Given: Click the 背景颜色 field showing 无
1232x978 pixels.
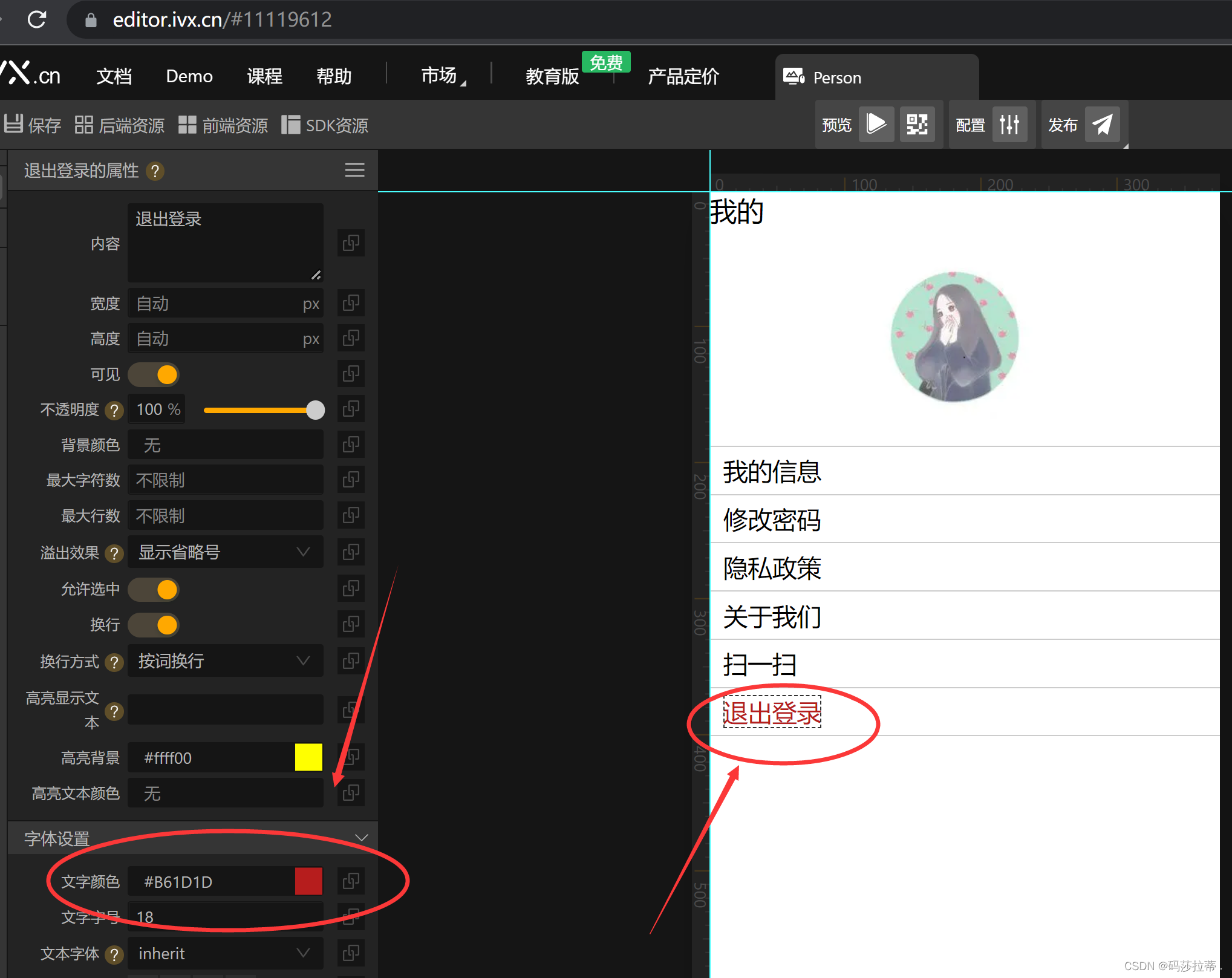Looking at the screenshot, I should click(x=225, y=445).
